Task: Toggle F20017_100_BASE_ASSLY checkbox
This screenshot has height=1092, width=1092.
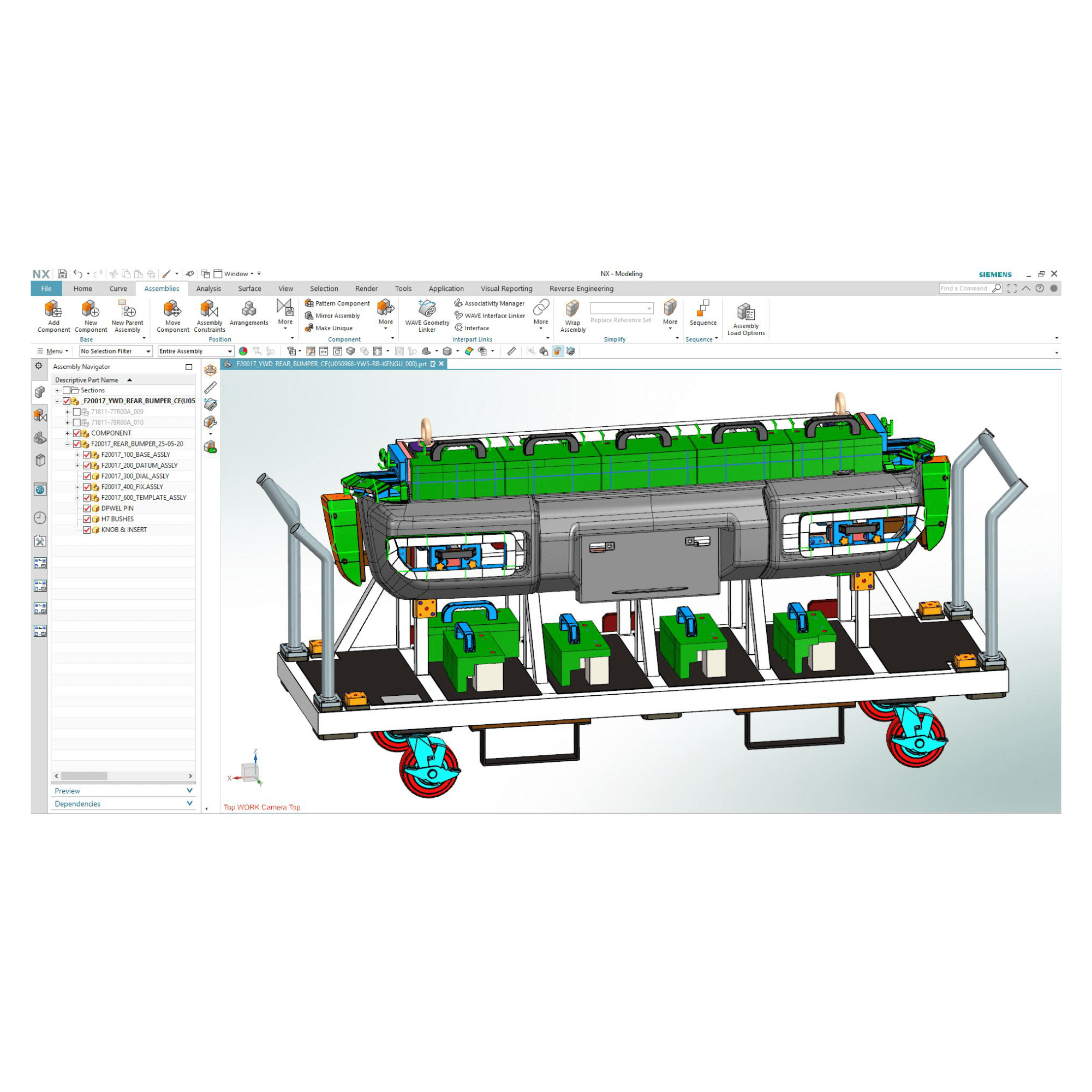Action: click(x=87, y=455)
